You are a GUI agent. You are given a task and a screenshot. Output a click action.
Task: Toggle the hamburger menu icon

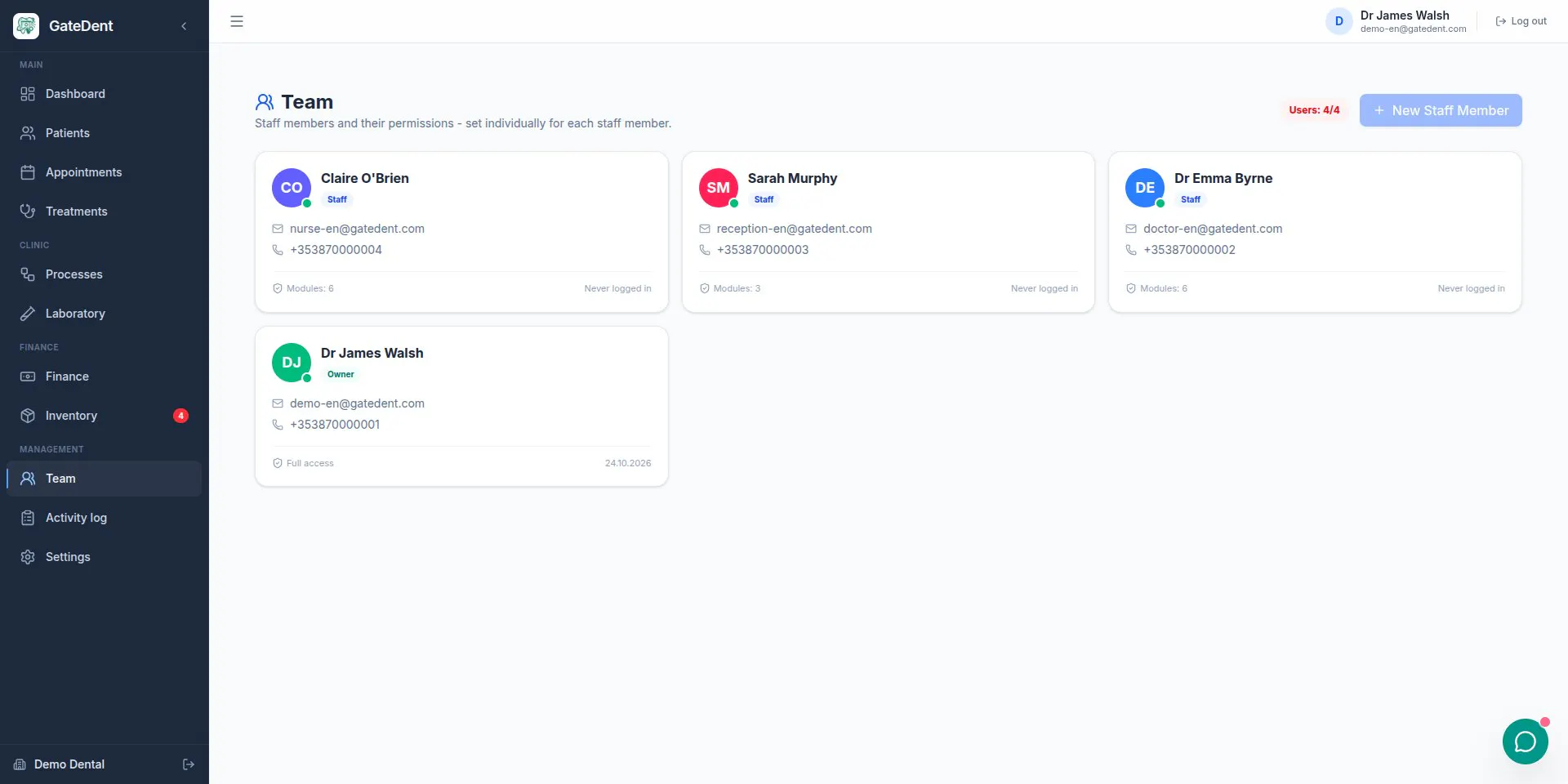pyautogui.click(x=237, y=21)
